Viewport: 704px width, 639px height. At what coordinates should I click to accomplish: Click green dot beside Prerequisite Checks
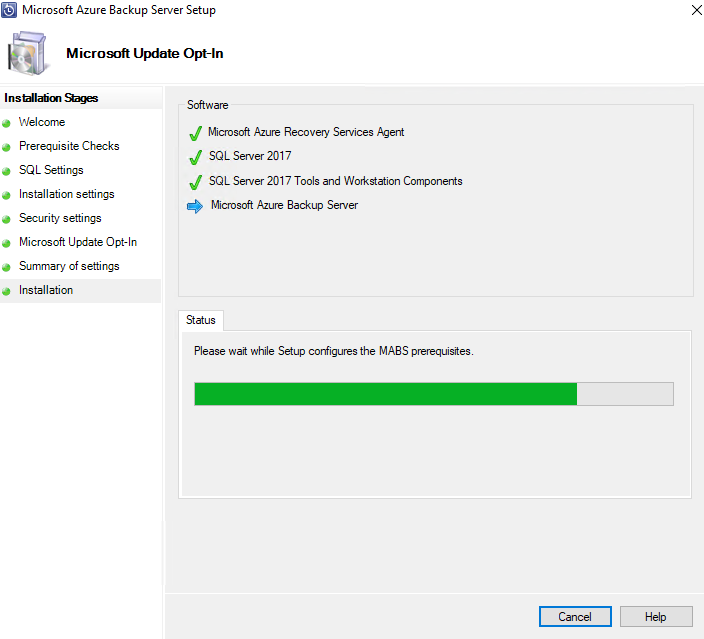point(6,147)
